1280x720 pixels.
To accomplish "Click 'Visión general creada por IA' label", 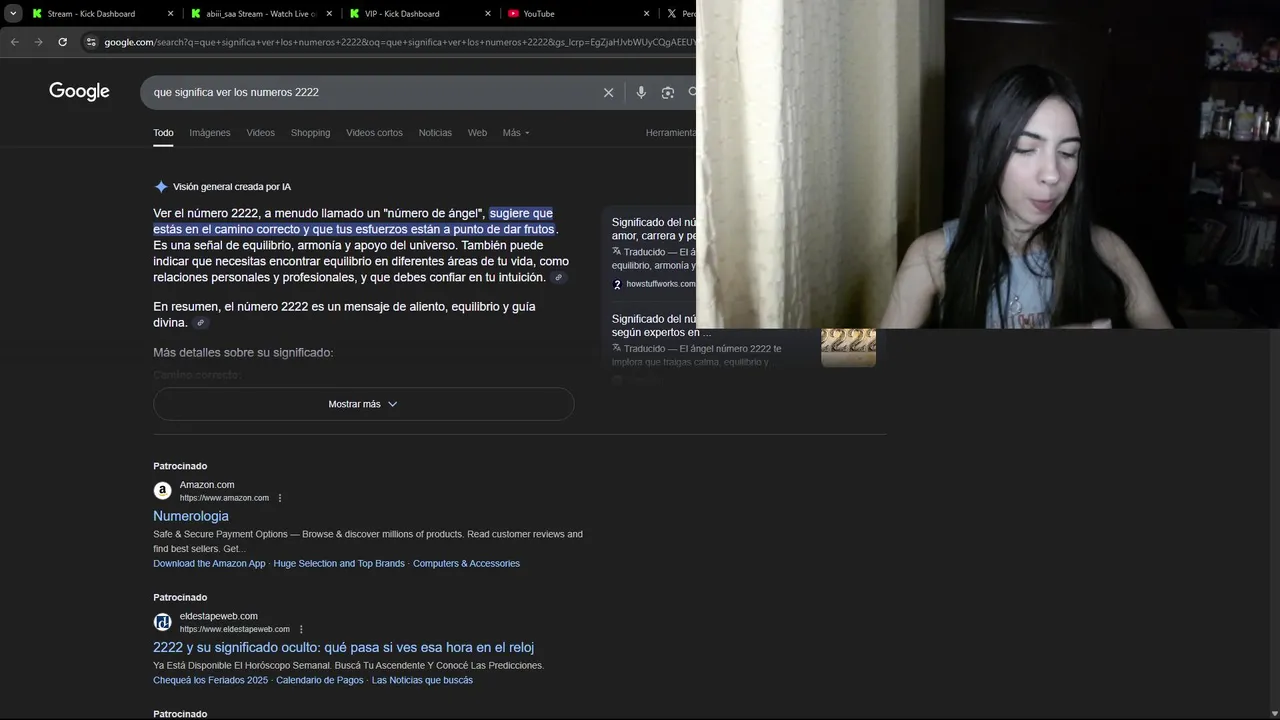I will pyautogui.click(x=232, y=187).
